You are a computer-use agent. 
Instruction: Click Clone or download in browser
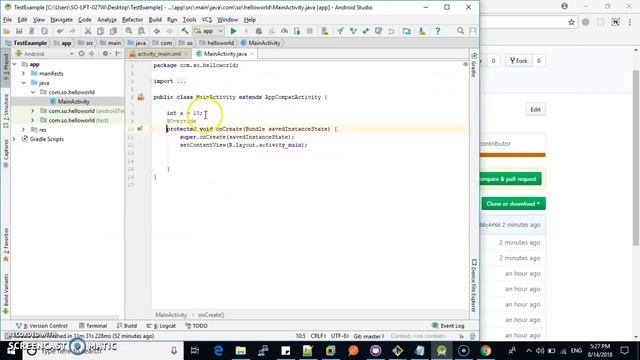click(x=513, y=204)
